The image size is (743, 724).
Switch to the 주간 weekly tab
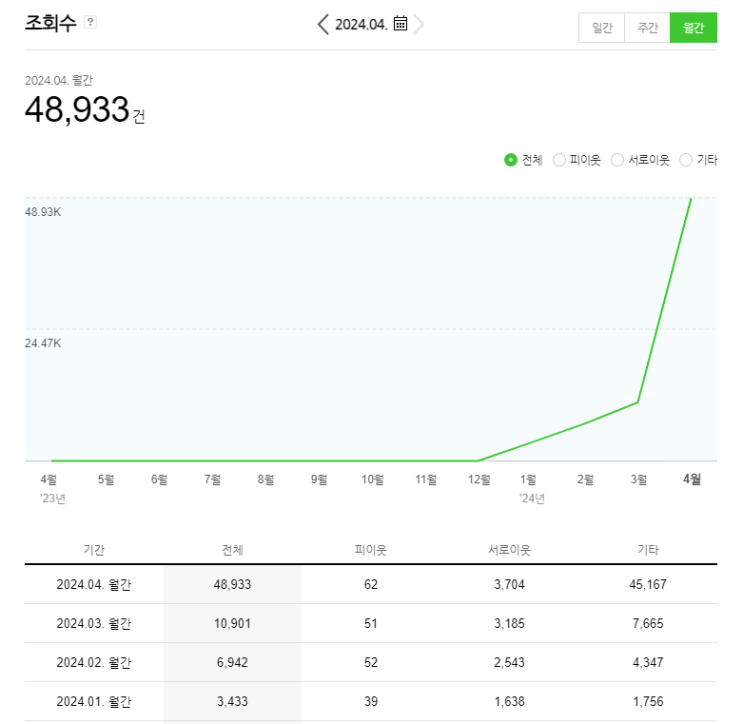pos(647,28)
